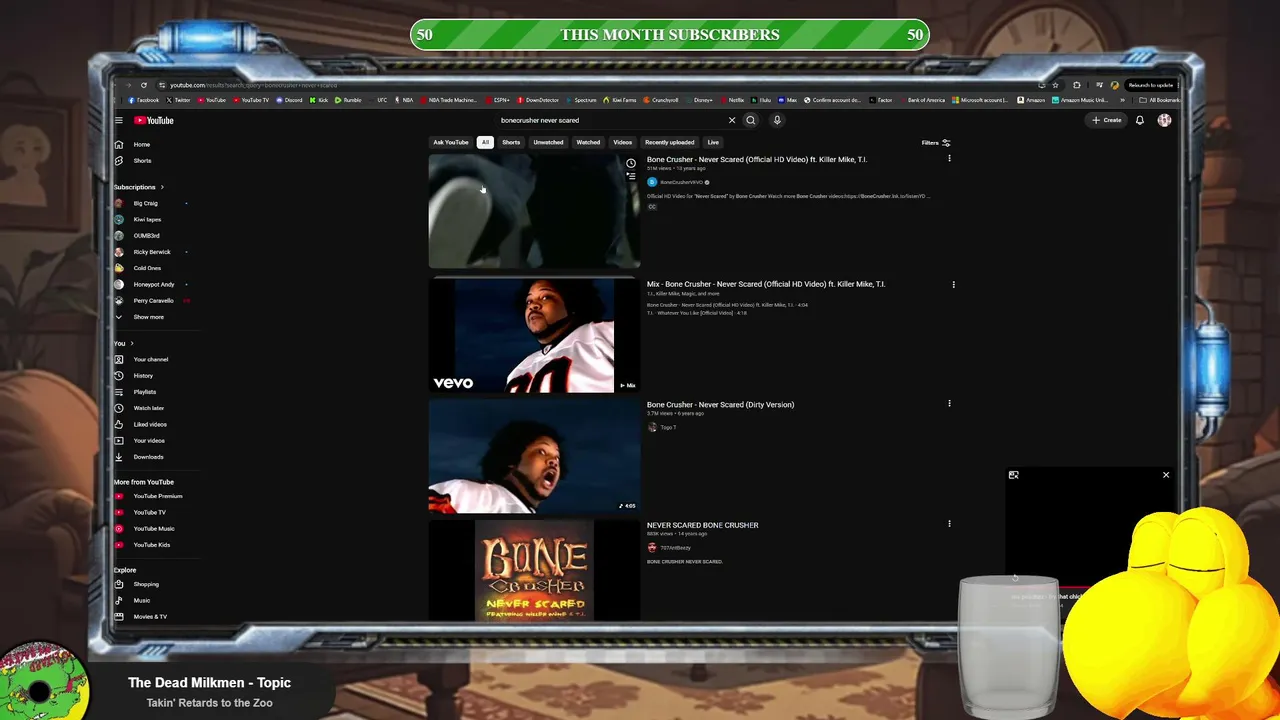Play the first Never Scared video thumbnail
Screen dimensions: 1280x720
534,212
